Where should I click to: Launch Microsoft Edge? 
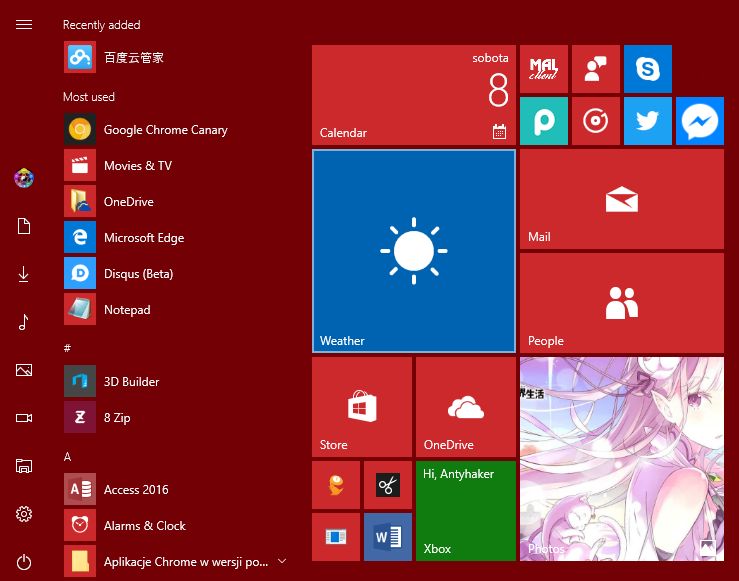178,237
